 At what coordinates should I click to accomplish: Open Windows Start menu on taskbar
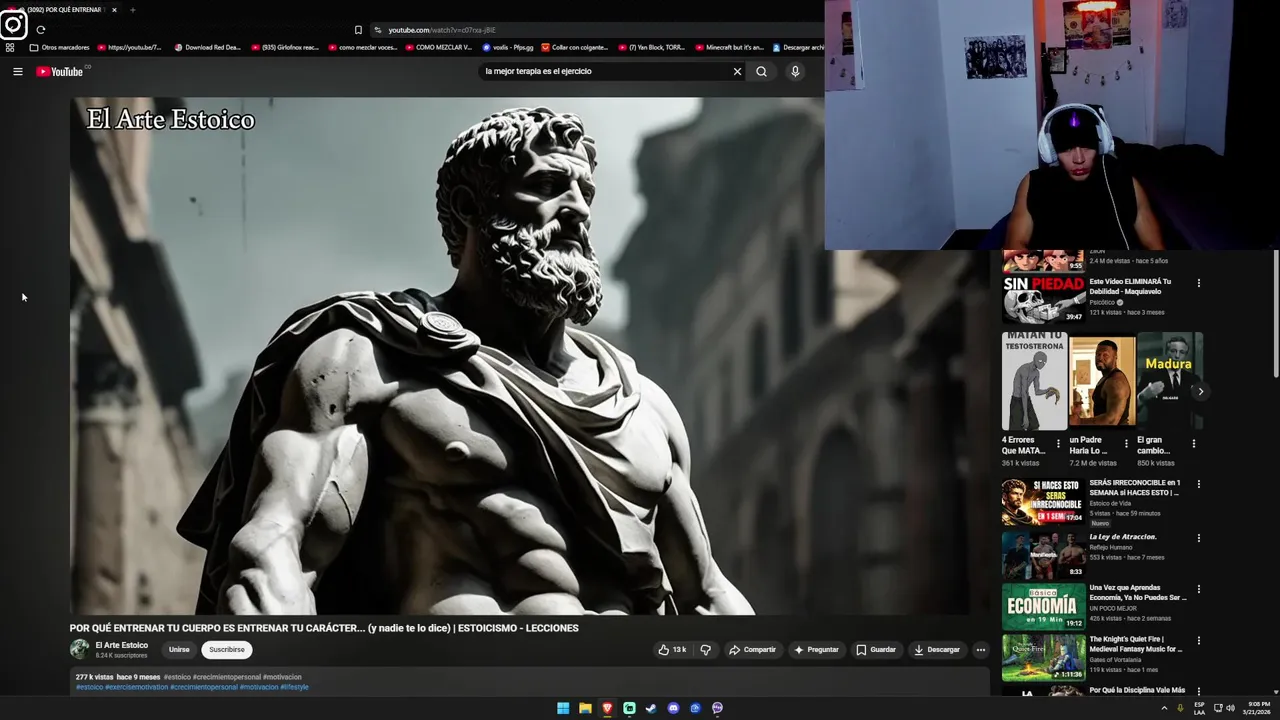pos(563,708)
